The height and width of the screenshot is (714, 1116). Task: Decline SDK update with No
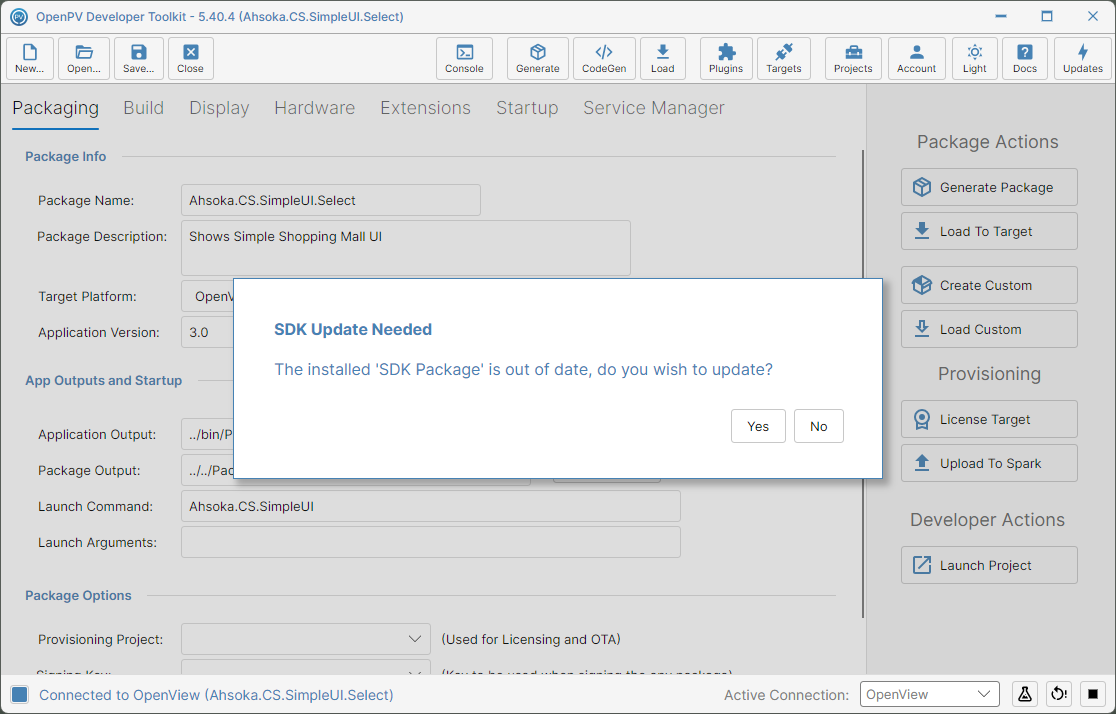click(818, 426)
